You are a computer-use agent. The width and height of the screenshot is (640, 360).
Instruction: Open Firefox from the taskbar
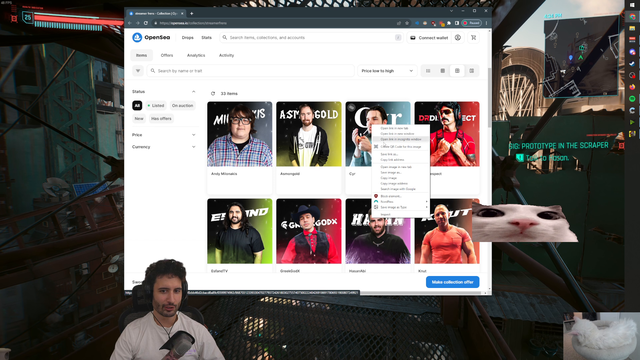coord(632,87)
